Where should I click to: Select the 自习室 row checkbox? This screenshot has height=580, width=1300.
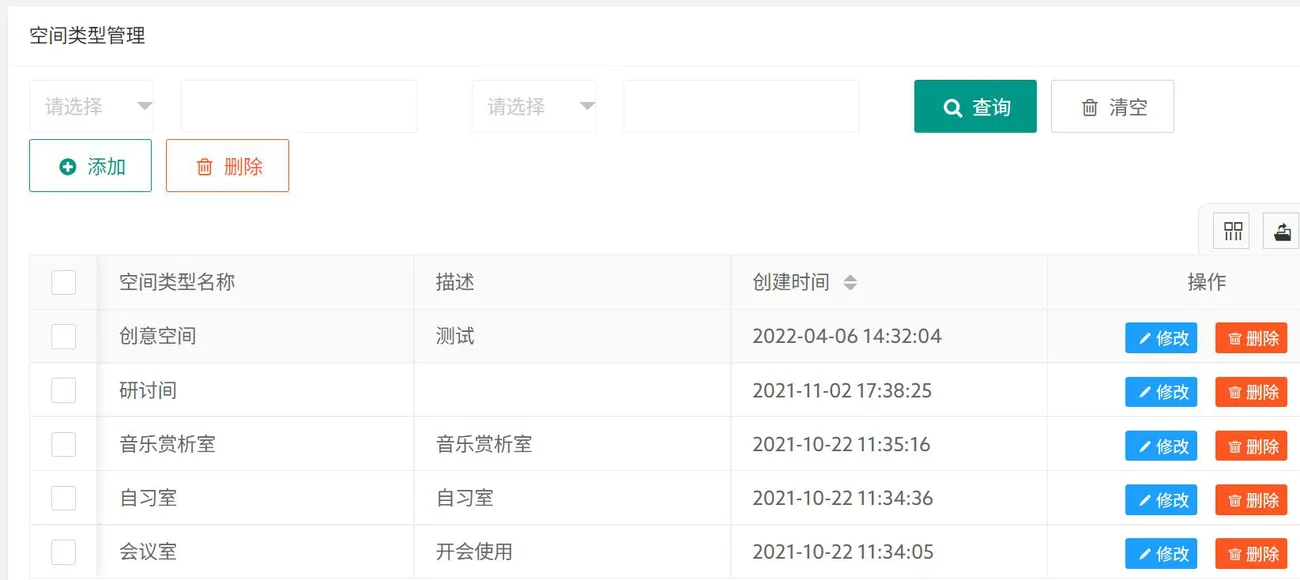[64, 498]
